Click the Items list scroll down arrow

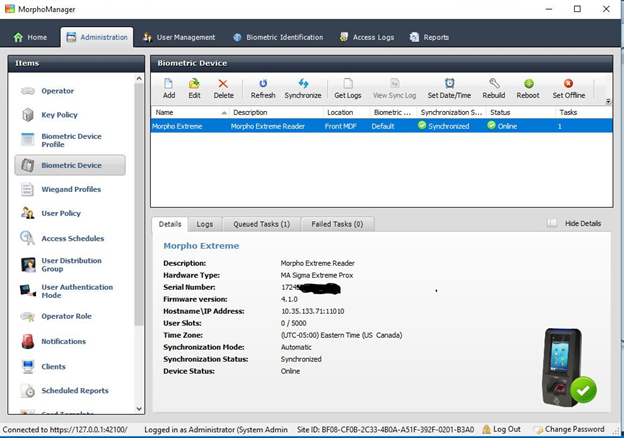139,409
